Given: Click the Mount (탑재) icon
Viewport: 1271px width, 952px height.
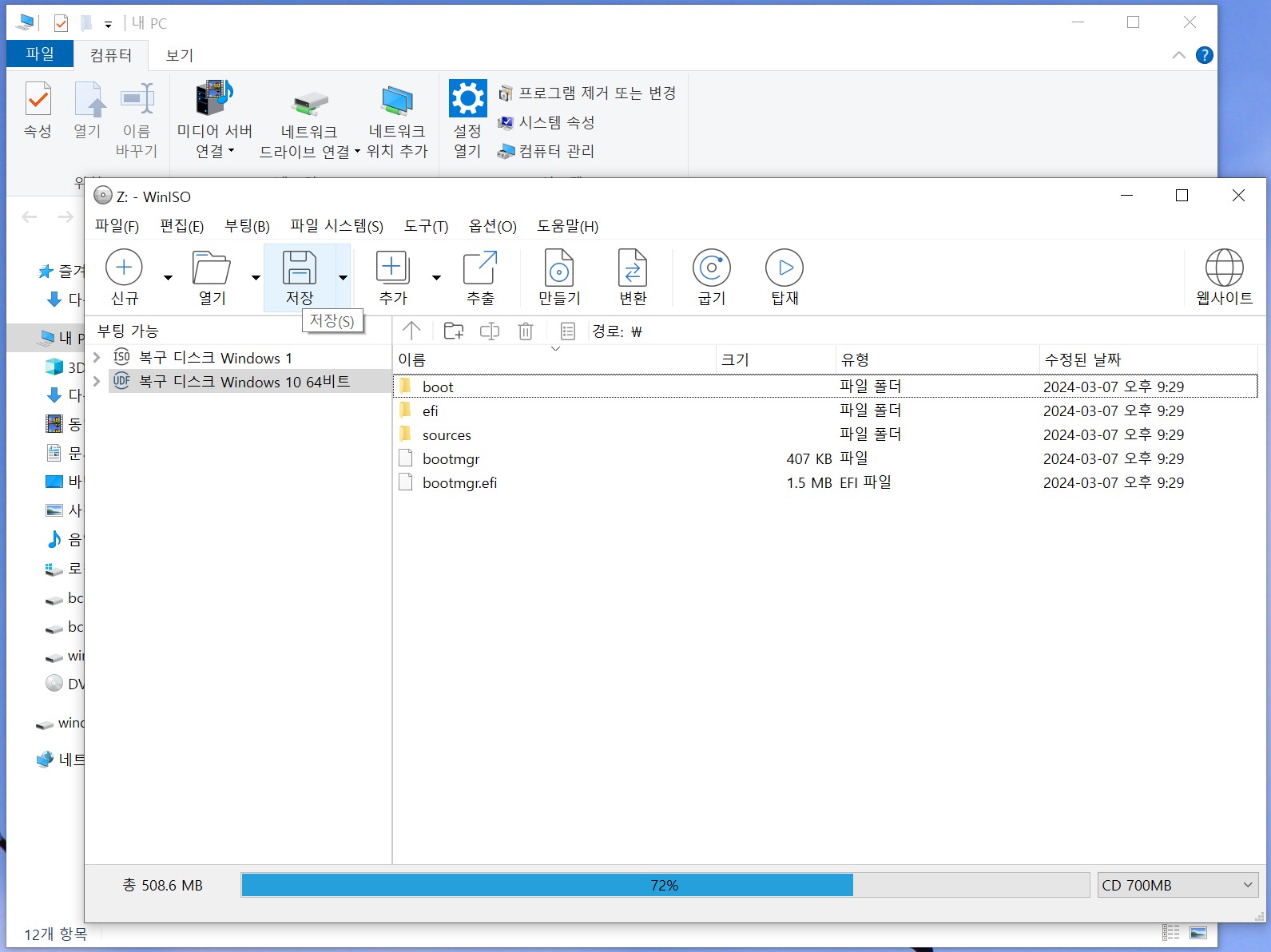Looking at the screenshot, I should click(784, 268).
